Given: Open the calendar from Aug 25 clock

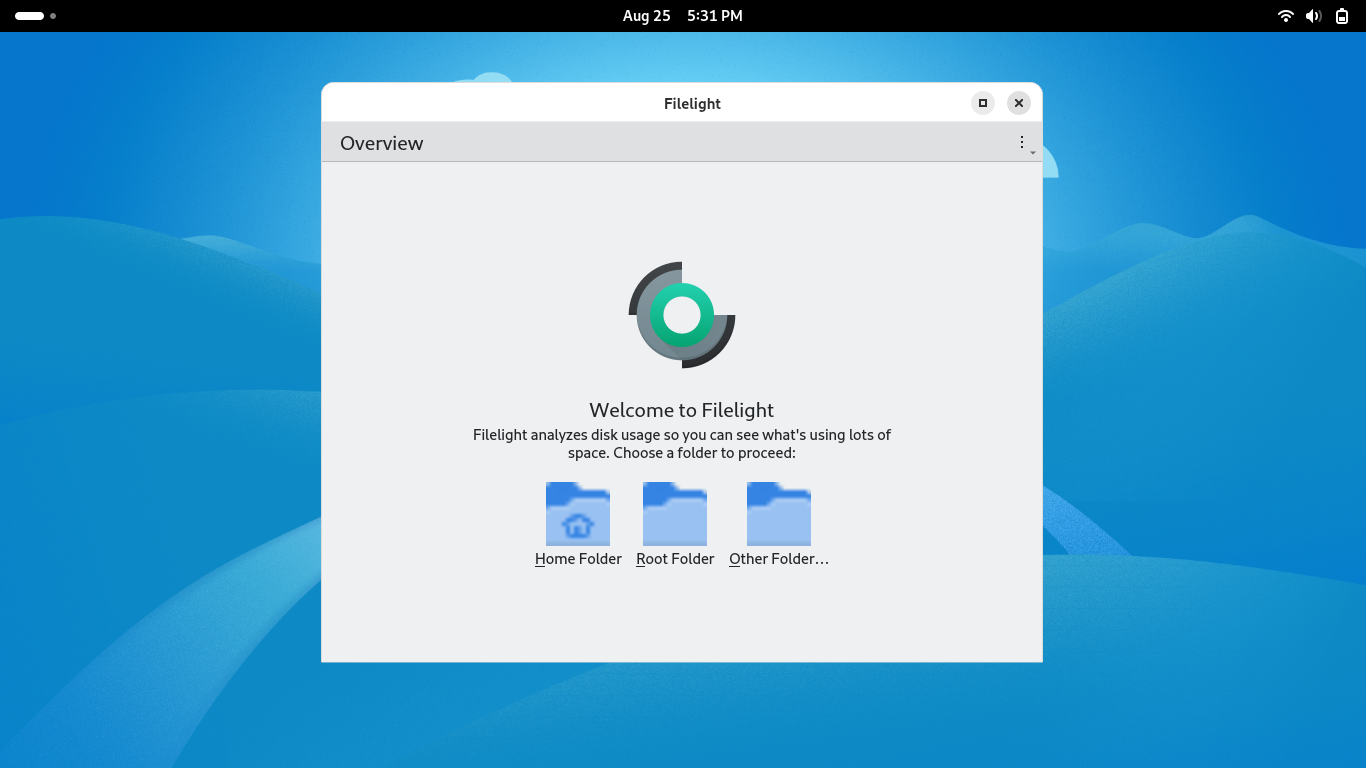Looking at the screenshot, I should (x=683, y=16).
